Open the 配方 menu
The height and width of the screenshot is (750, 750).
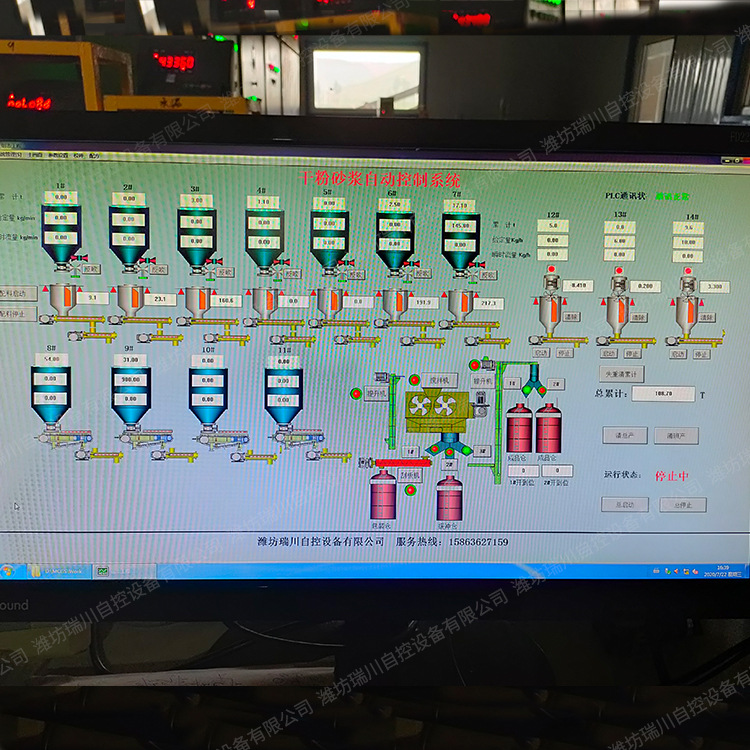[94, 156]
